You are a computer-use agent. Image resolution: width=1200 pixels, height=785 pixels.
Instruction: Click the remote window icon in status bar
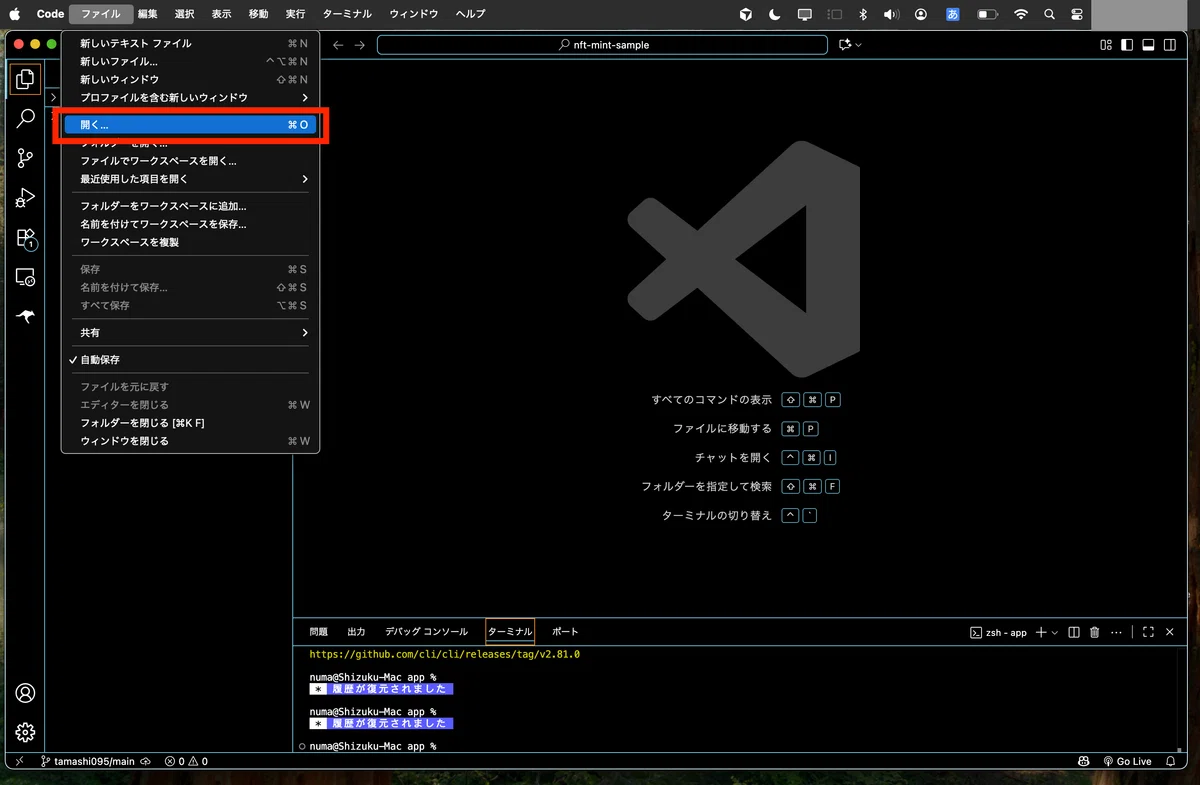coord(19,761)
